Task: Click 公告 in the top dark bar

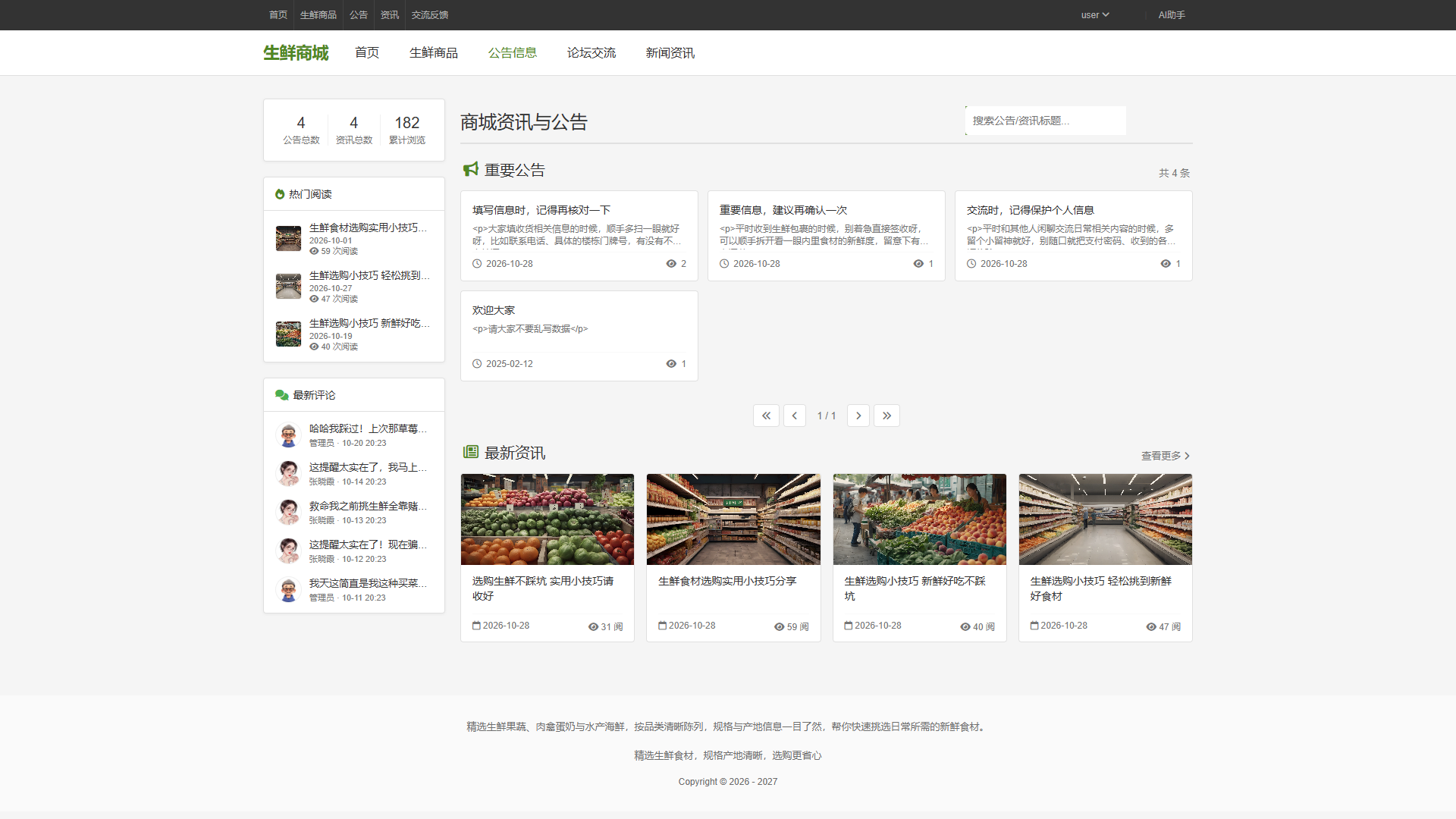Action: coord(359,15)
